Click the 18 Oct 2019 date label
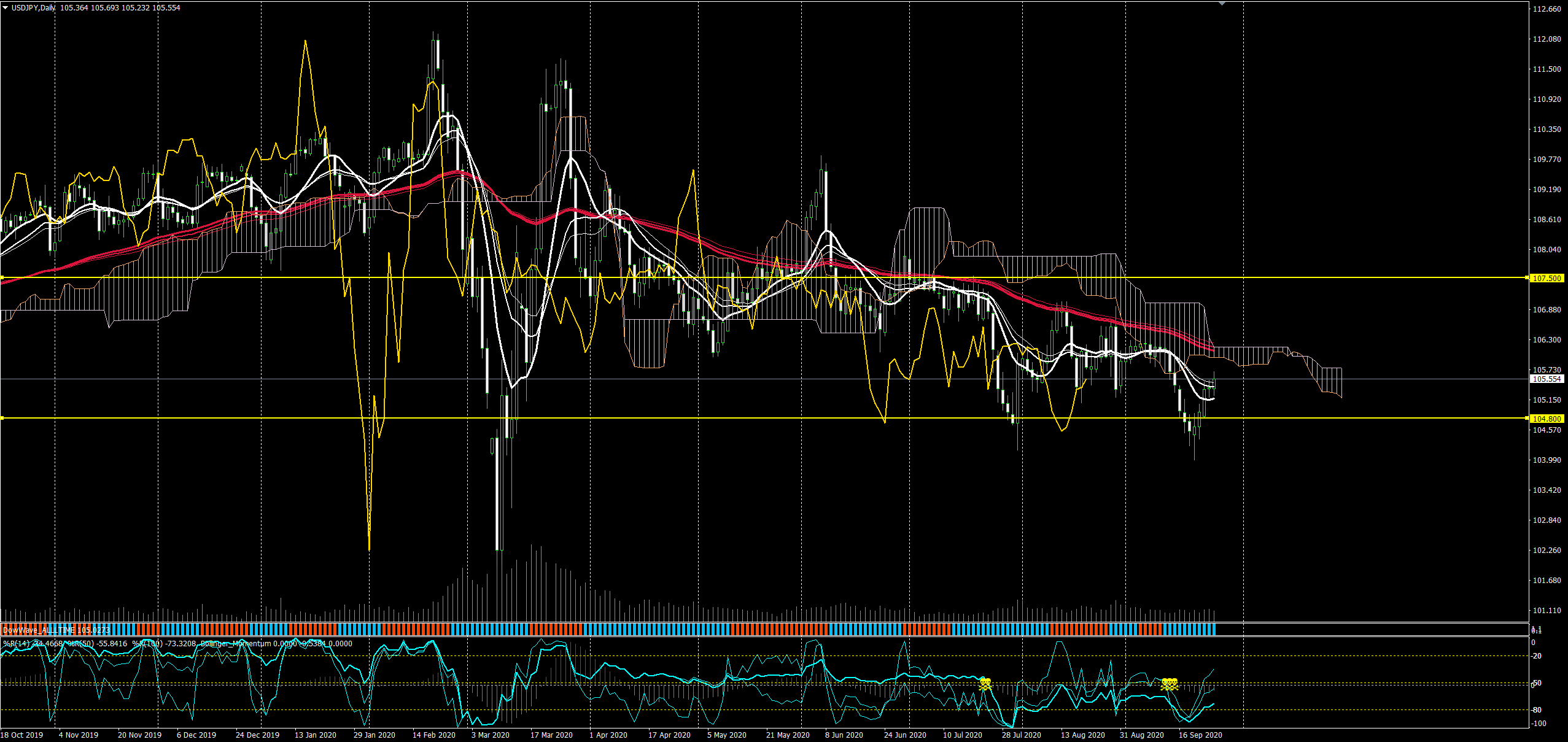 22,735
